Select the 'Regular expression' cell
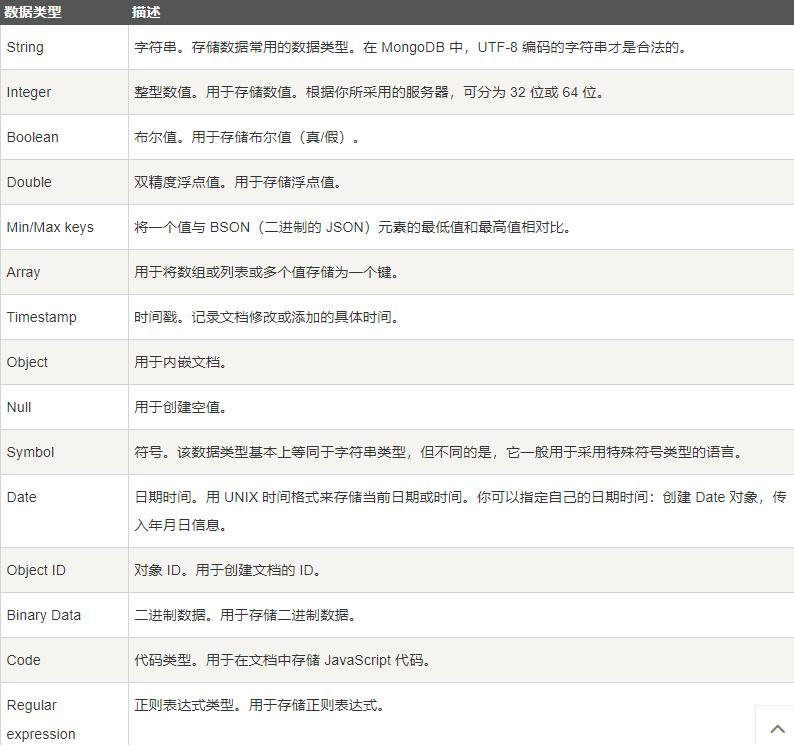Image resolution: width=794 pixels, height=745 pixels. pos(64,714)
